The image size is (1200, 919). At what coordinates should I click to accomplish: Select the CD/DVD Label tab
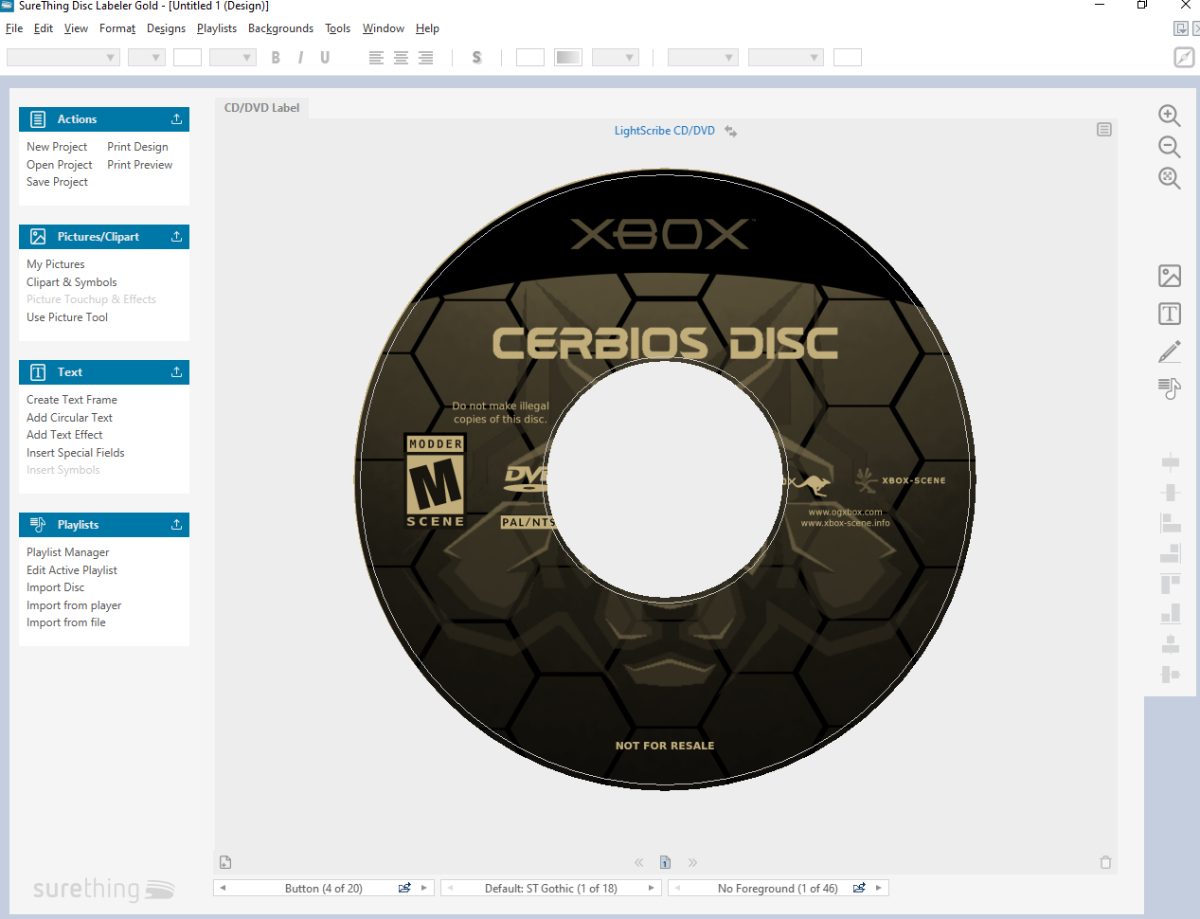pos(261,108)
